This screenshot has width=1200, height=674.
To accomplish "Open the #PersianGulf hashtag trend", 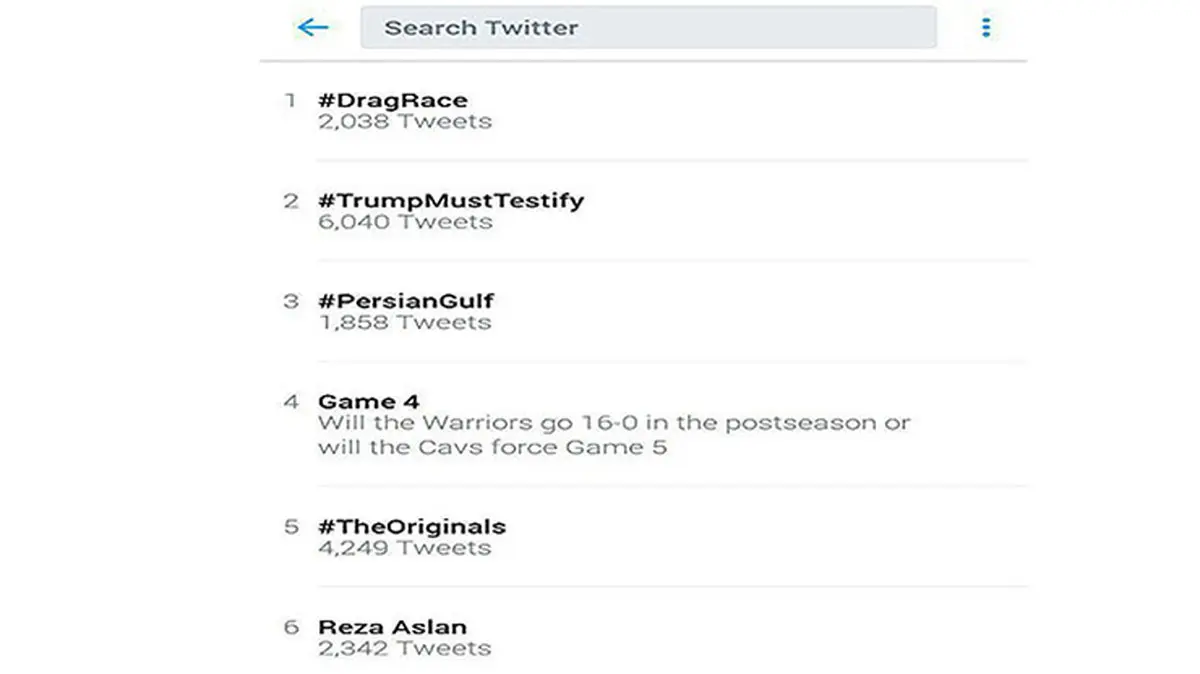I will tap(405, 300).
